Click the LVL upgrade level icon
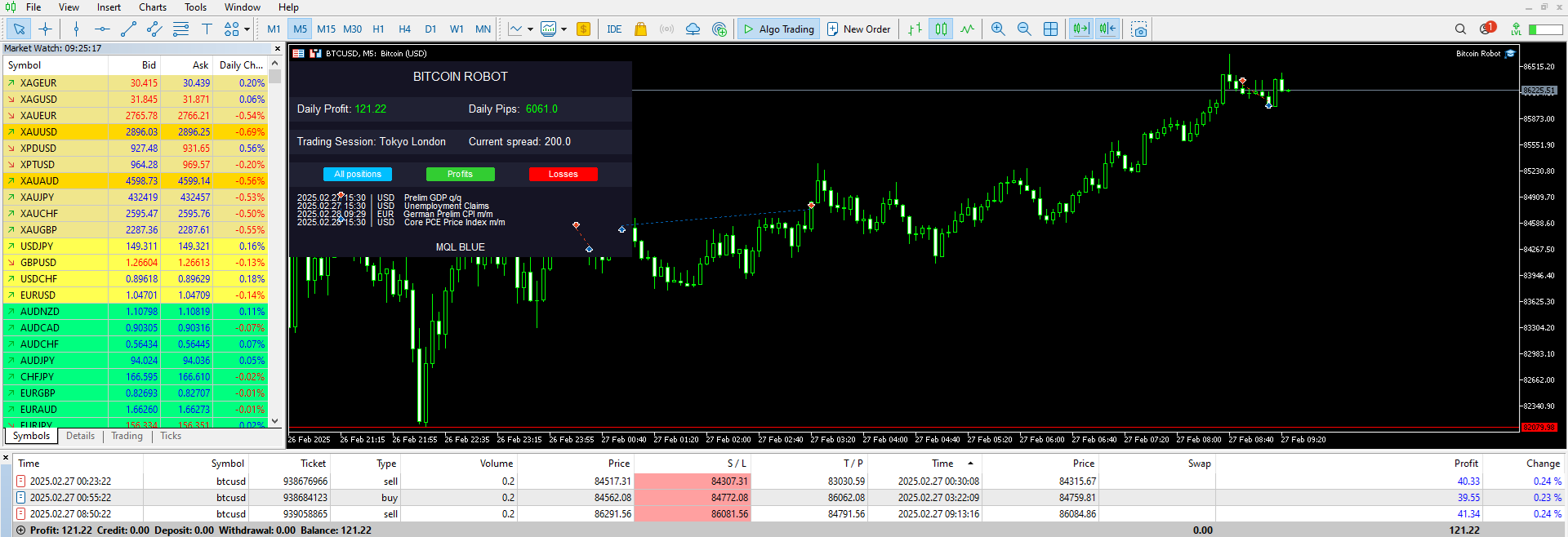This screenshot has width=1568, height=537. 1516,29
